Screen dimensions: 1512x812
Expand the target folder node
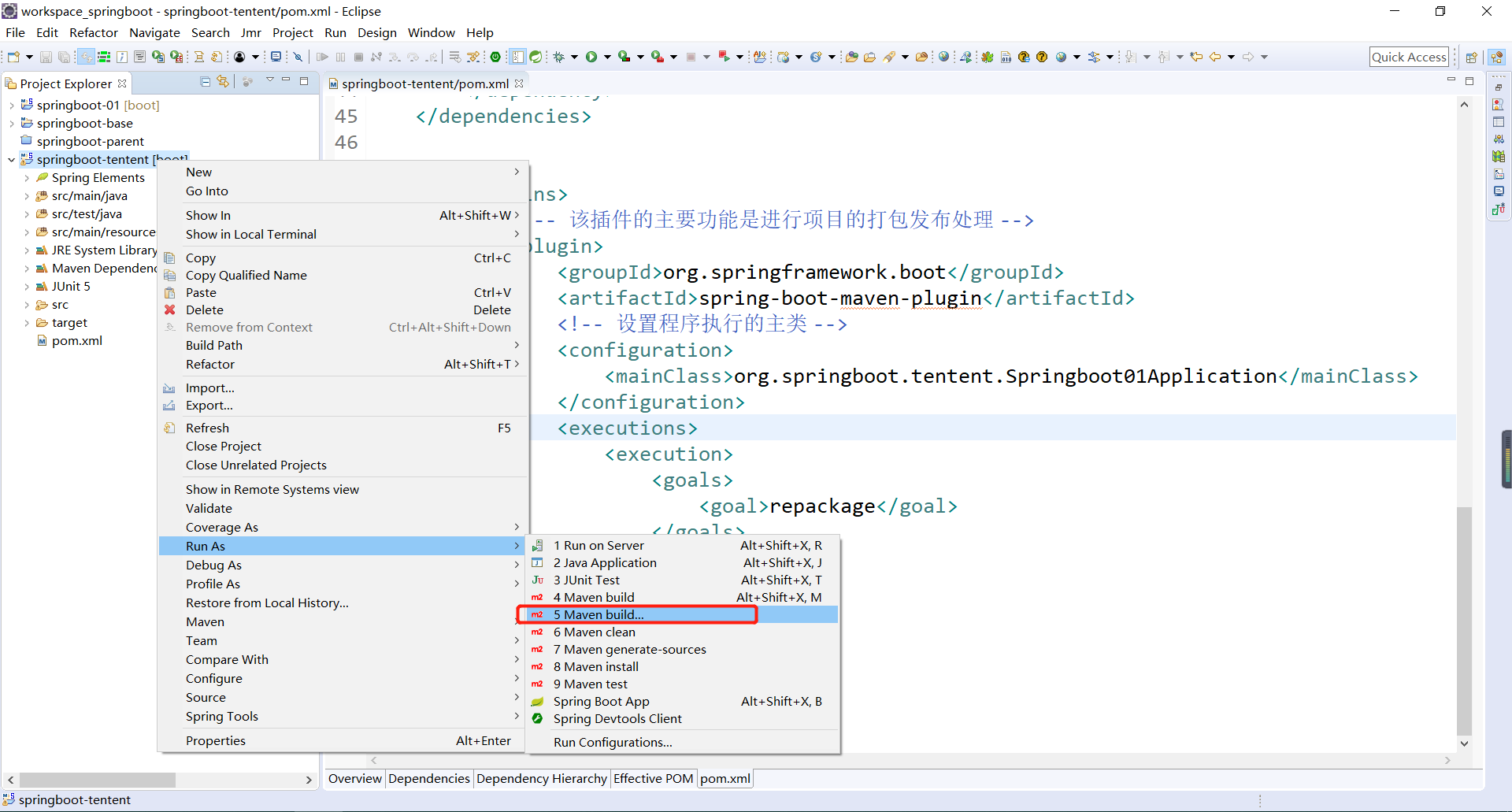[27, 323]
